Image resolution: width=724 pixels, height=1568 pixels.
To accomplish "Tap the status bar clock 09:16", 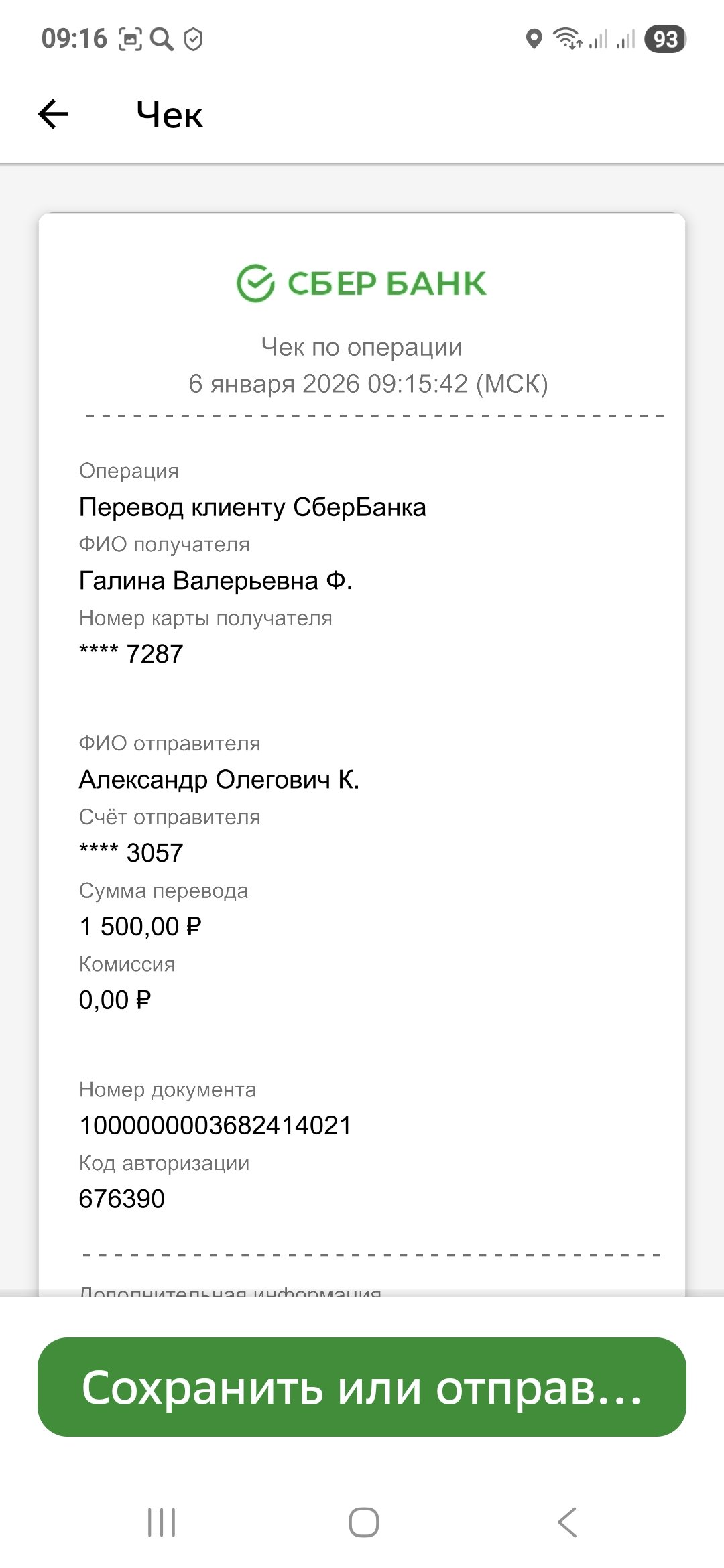I will 74,39.
